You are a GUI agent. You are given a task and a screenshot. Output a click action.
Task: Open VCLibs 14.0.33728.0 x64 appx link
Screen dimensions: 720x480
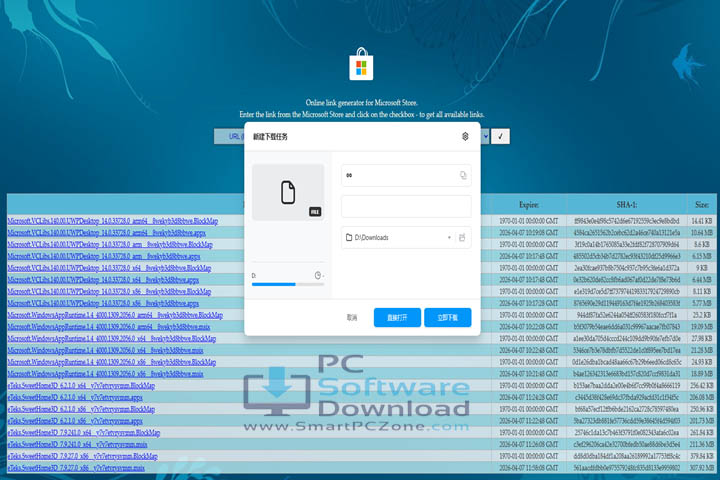click(x=103, y=280)
